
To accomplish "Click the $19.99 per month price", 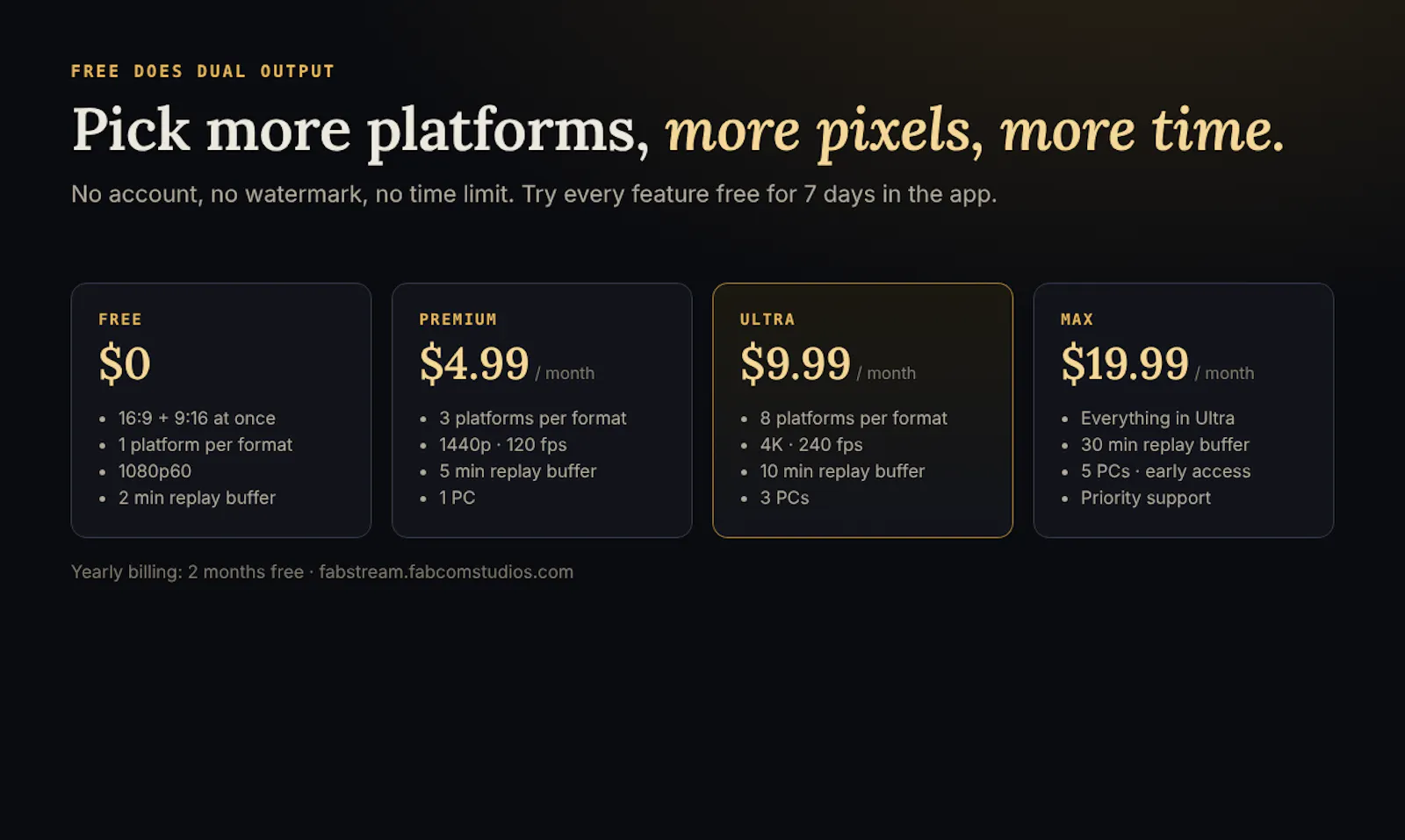I will pyautogui.click(x=1157, y=363).
